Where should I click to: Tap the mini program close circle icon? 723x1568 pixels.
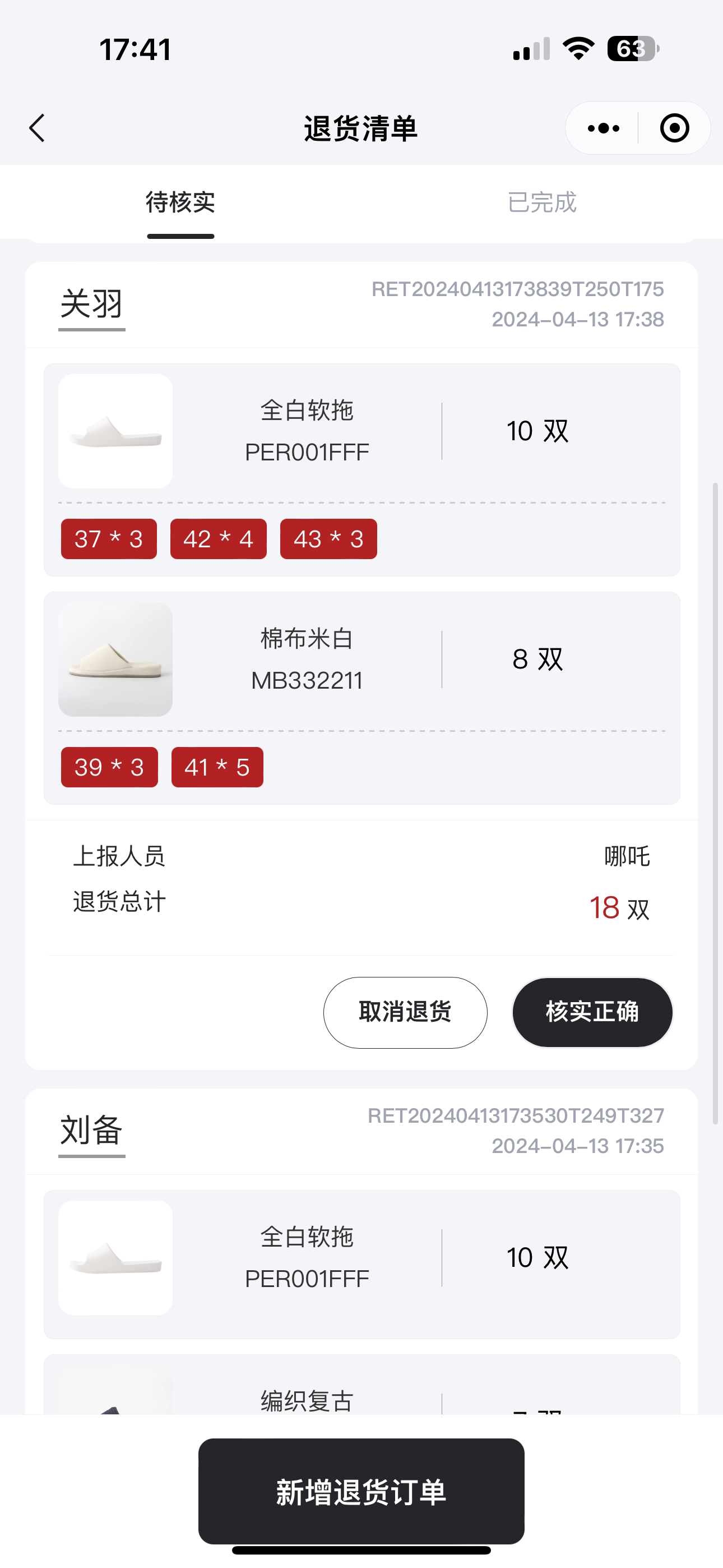(x=674, y=128)
